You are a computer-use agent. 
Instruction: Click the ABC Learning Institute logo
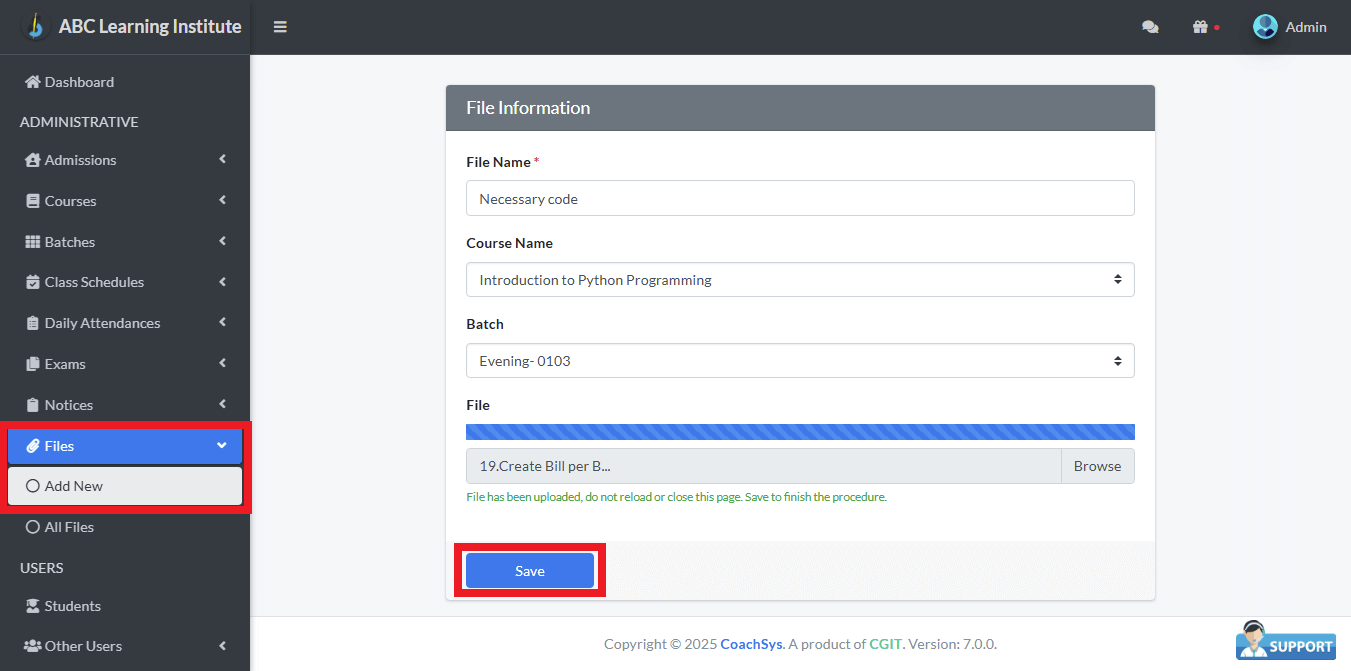pyautogui.click(x=35, y=26)
